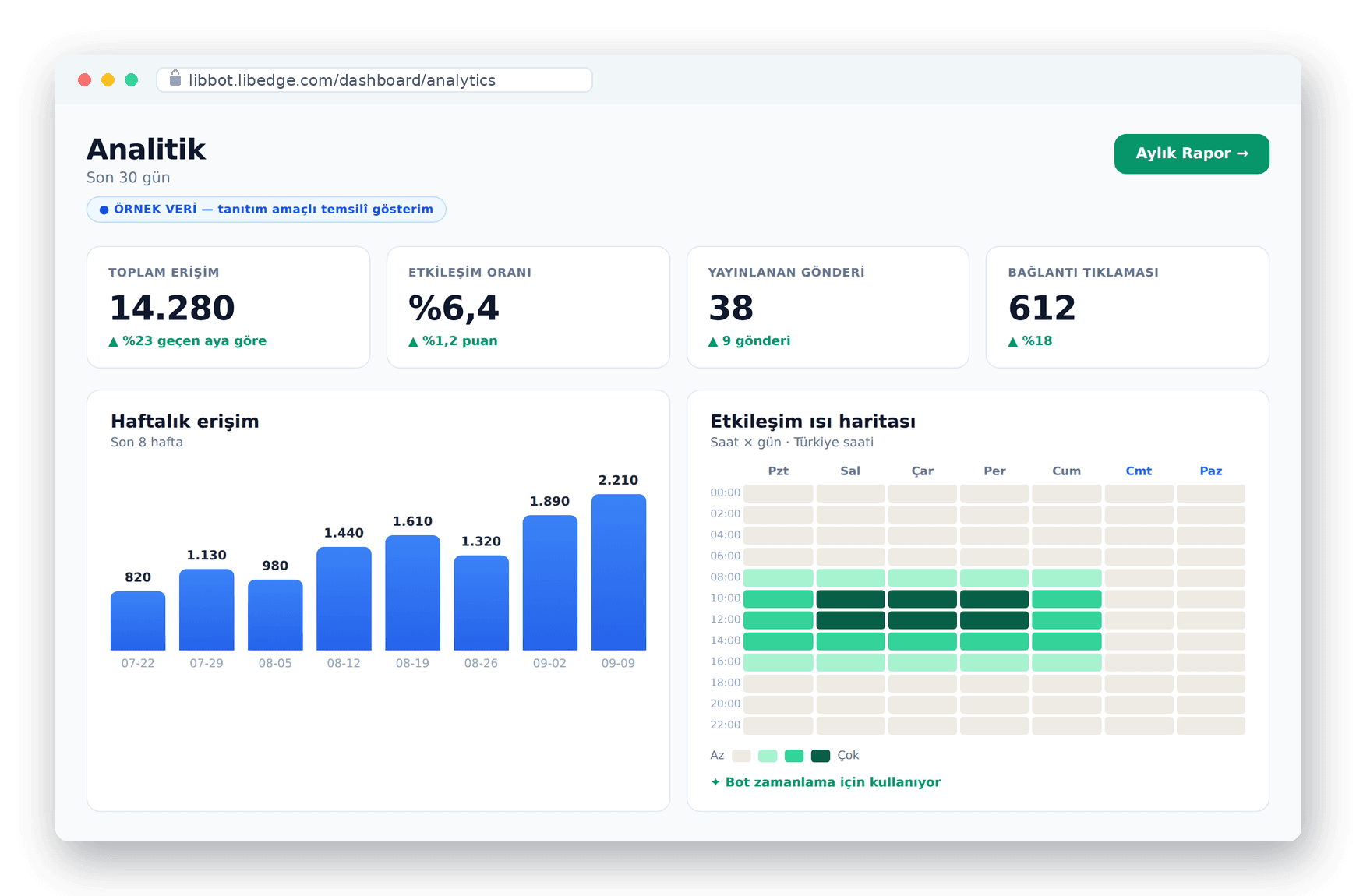Click heatmap cell Cum at 08:00
1356x896 pixels.
[x=1066, y=577]
